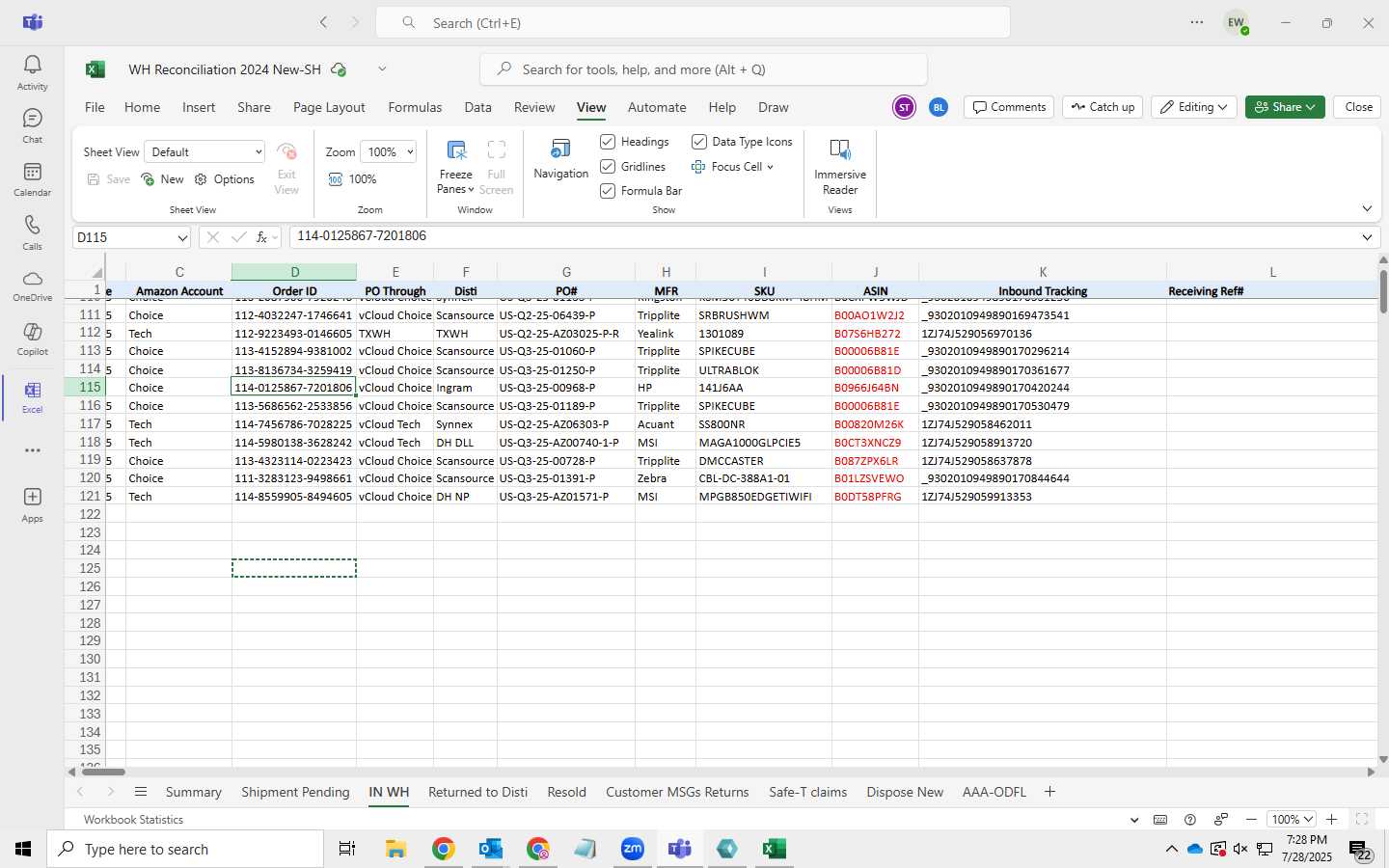Image resolution: width=1389 pixels, height=868 pixels.
Task: Click the BL user presence avatar
Action: click(x=939, y=107)
